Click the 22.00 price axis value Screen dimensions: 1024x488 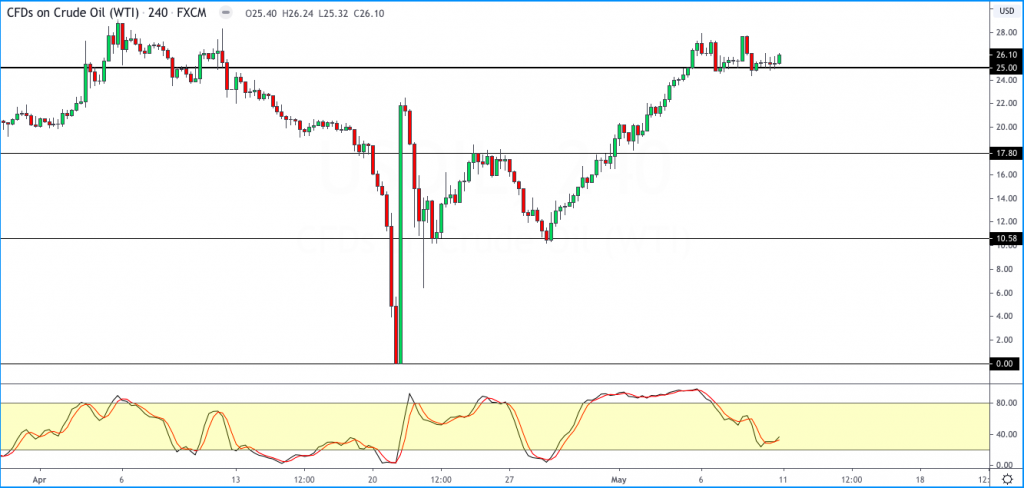(1006, 103)
